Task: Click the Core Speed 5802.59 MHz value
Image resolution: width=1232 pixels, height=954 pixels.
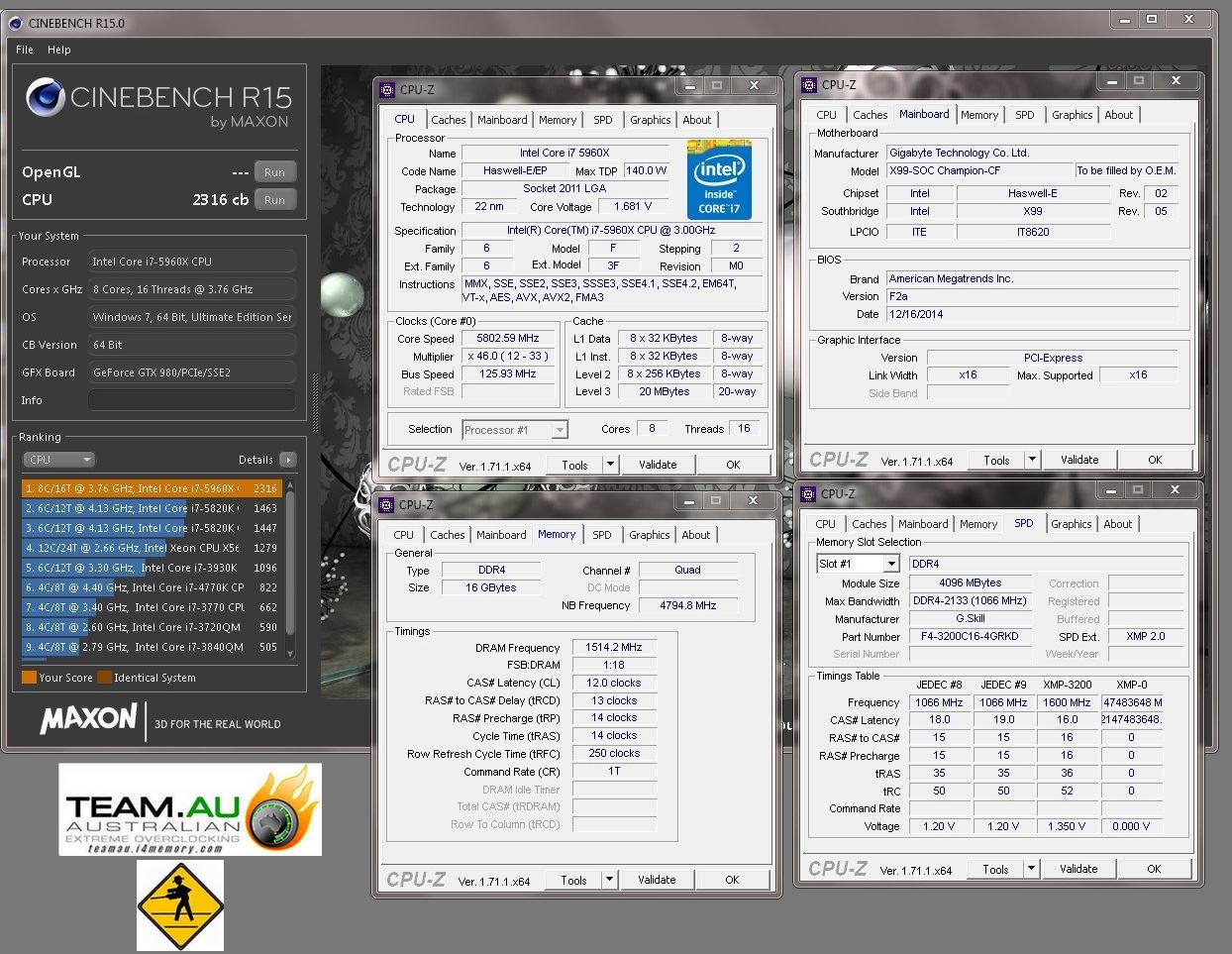Action: click(x=508, y=338)
